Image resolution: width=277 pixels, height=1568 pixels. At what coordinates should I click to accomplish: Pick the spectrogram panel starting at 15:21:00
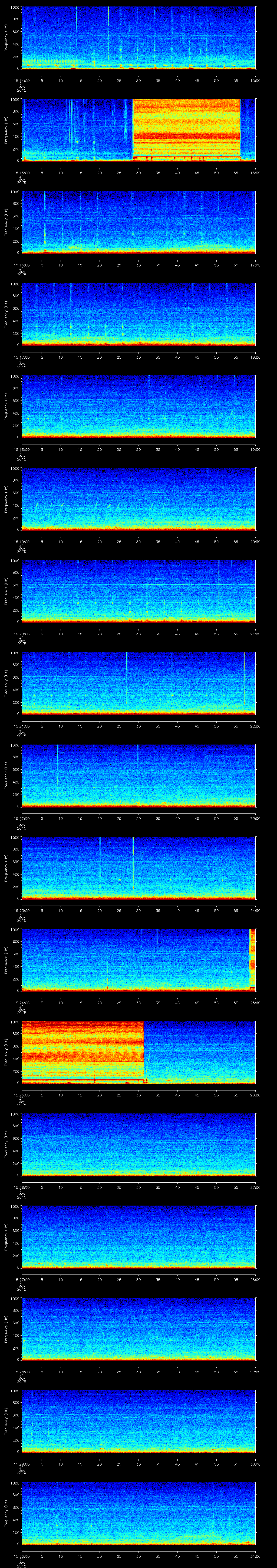point(138,683)
